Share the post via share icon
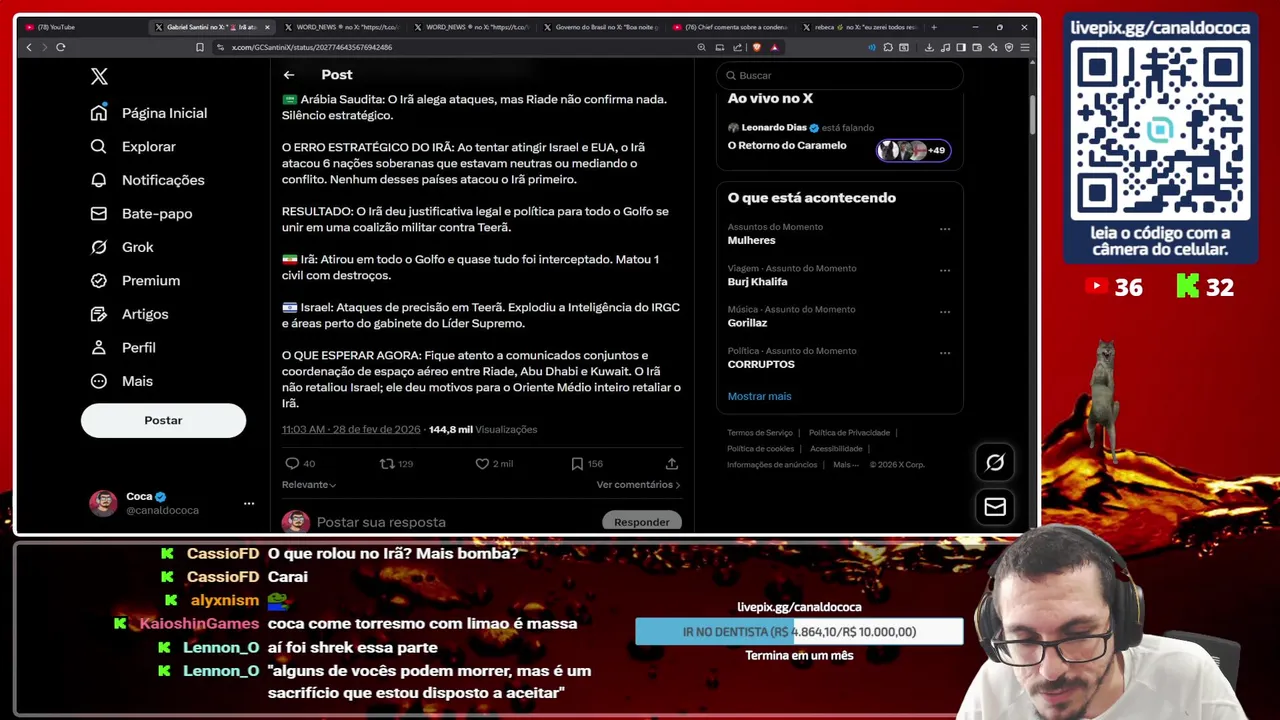 (672, 463)
